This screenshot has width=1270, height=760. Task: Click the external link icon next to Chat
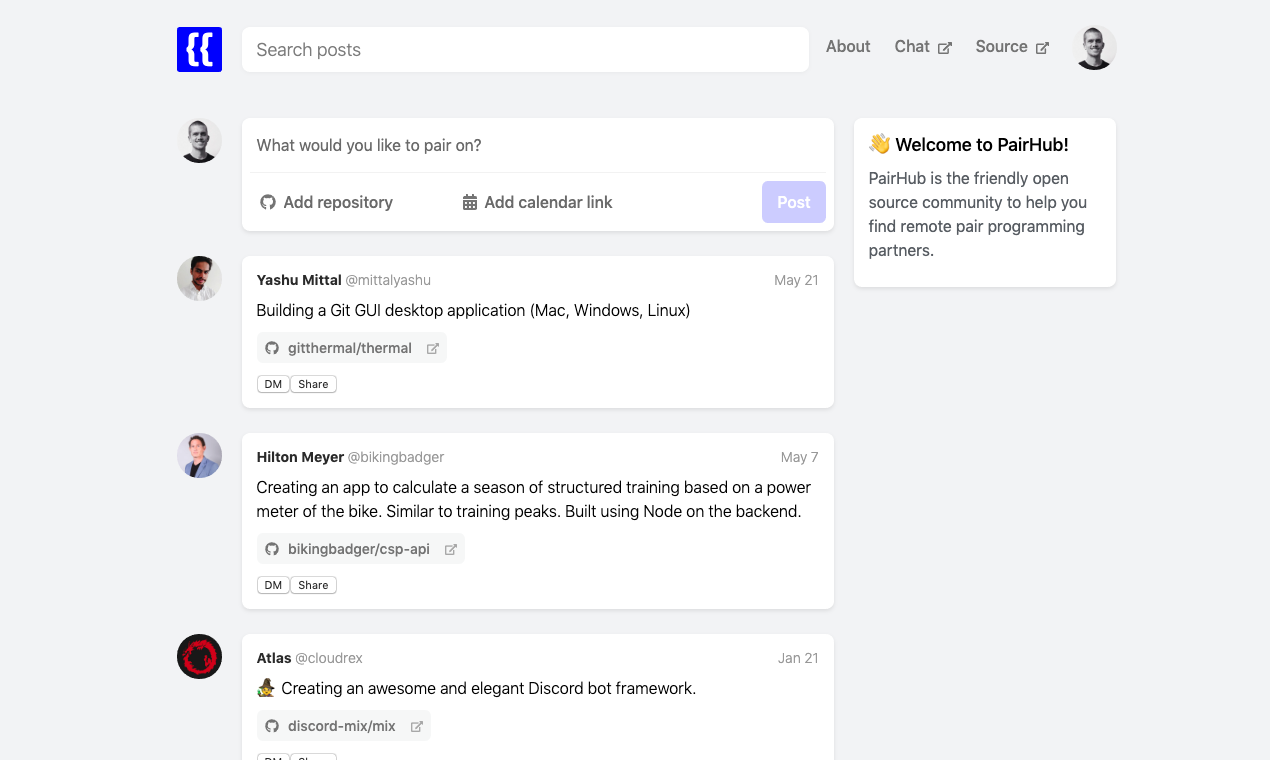pyautogui.click(x=946, y=47)
